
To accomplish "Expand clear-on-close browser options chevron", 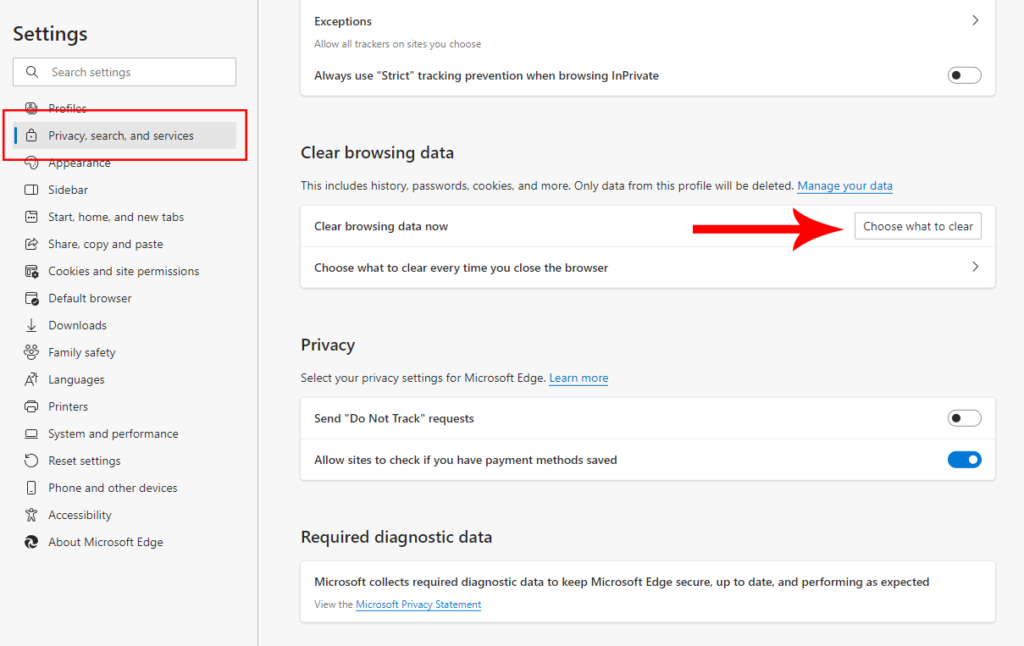I will pyautogui.click(x=975, y=267).
